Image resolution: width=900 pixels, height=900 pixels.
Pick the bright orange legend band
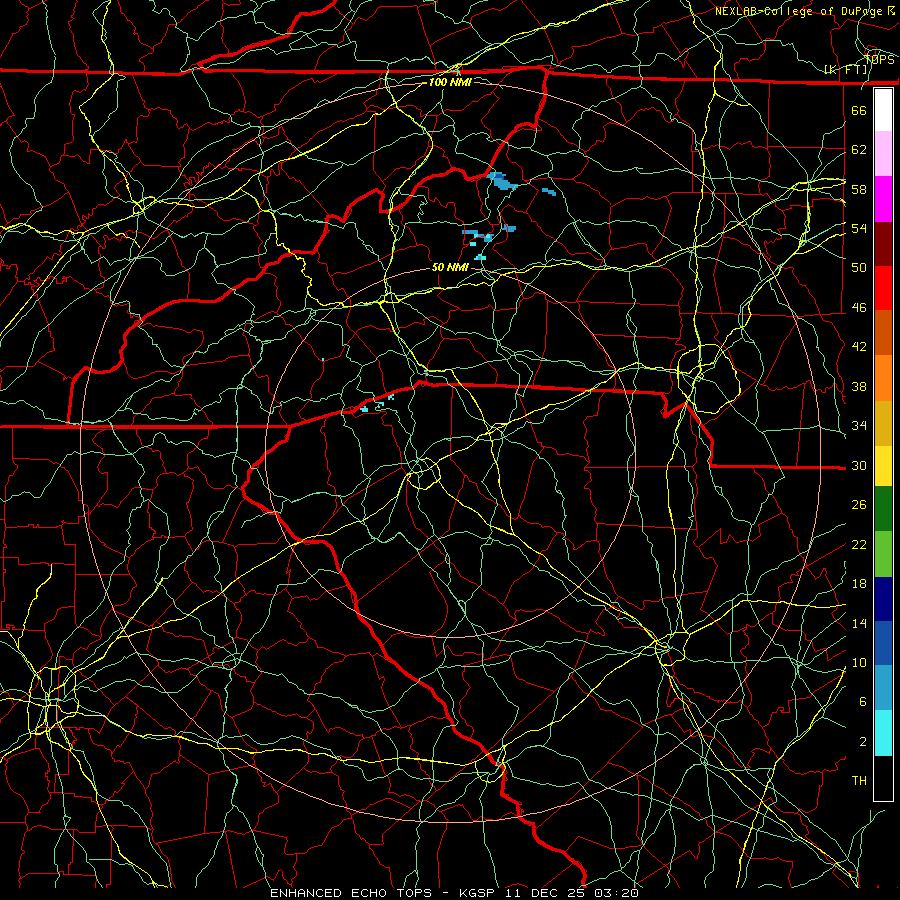point(883,378)
